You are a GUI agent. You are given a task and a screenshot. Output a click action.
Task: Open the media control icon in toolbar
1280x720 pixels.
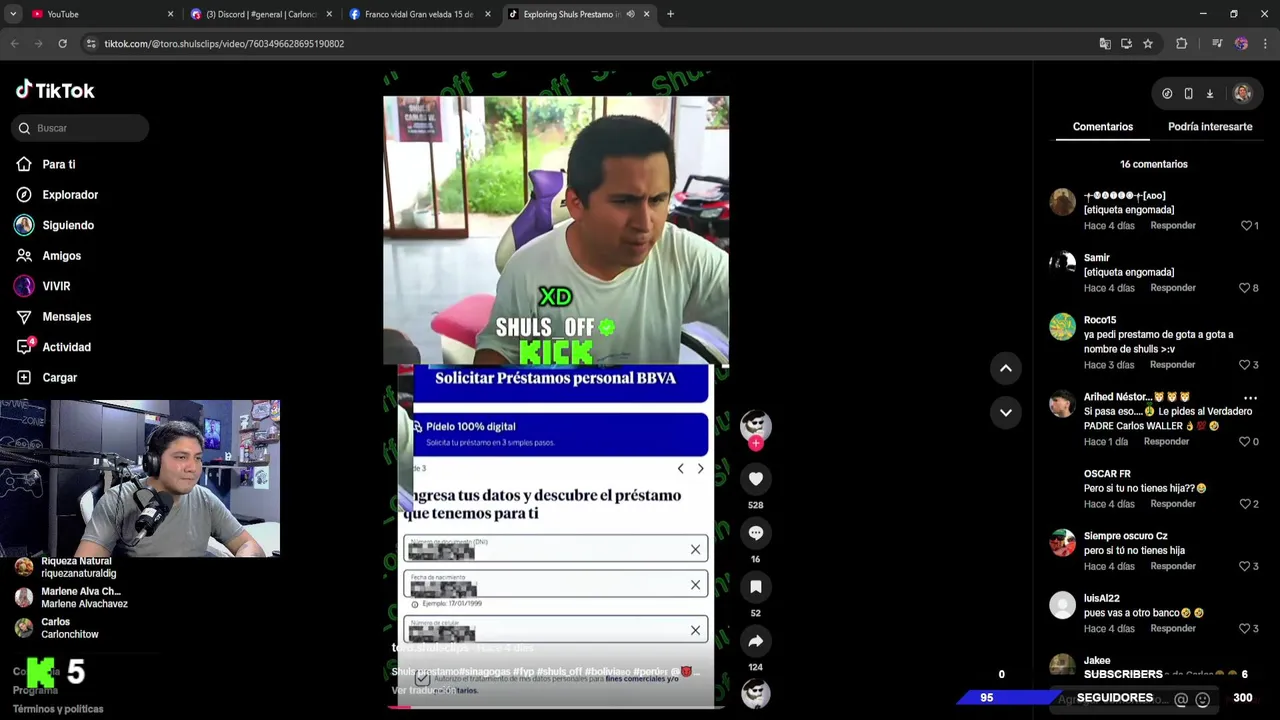coord(1217,44)
